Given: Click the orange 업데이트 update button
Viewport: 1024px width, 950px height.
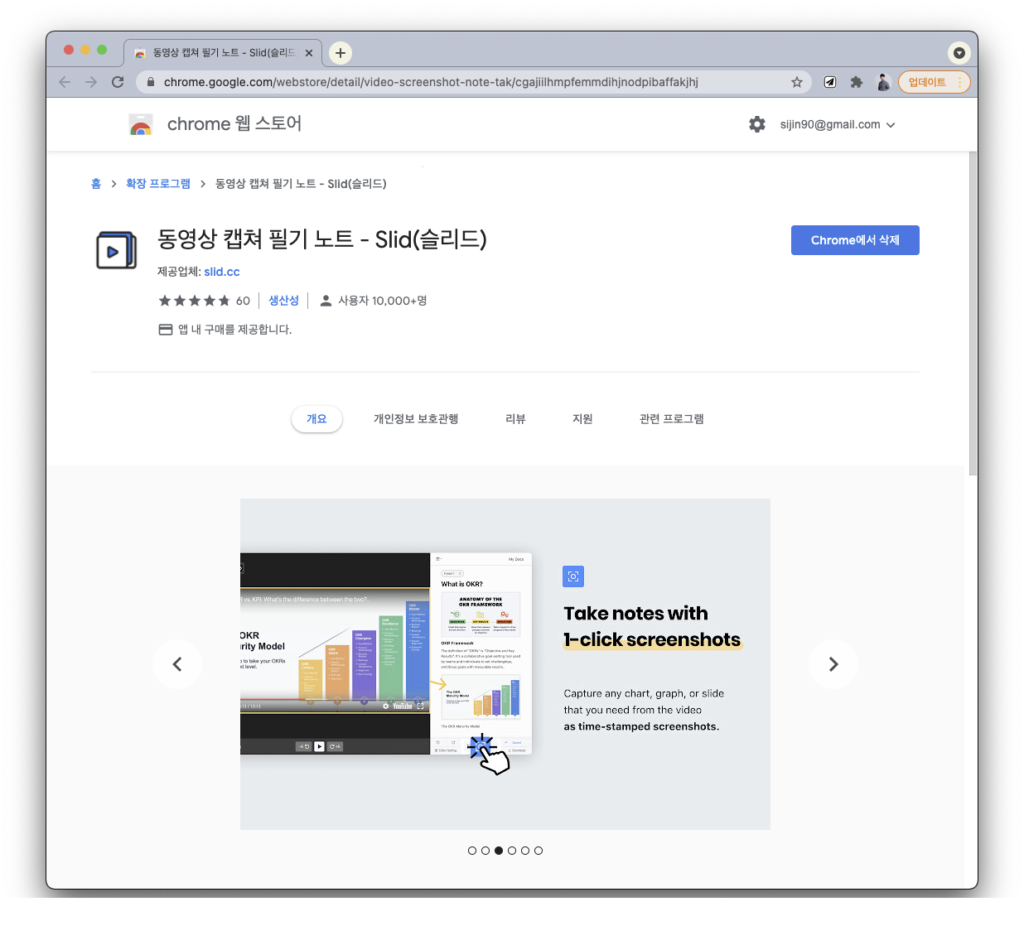Looking at the screenshot, I should pyautogui.click(x=934, y=82).
